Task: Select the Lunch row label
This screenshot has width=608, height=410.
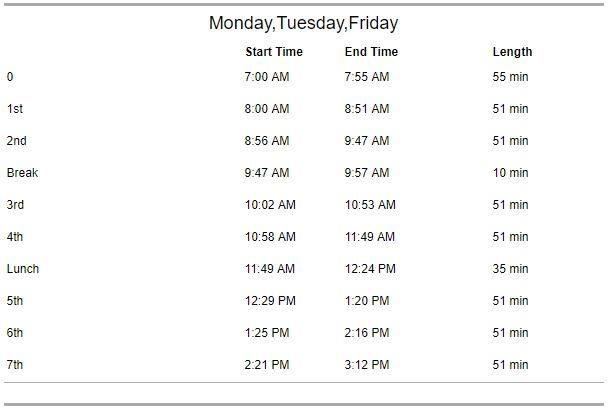Action: coord(23,268)
